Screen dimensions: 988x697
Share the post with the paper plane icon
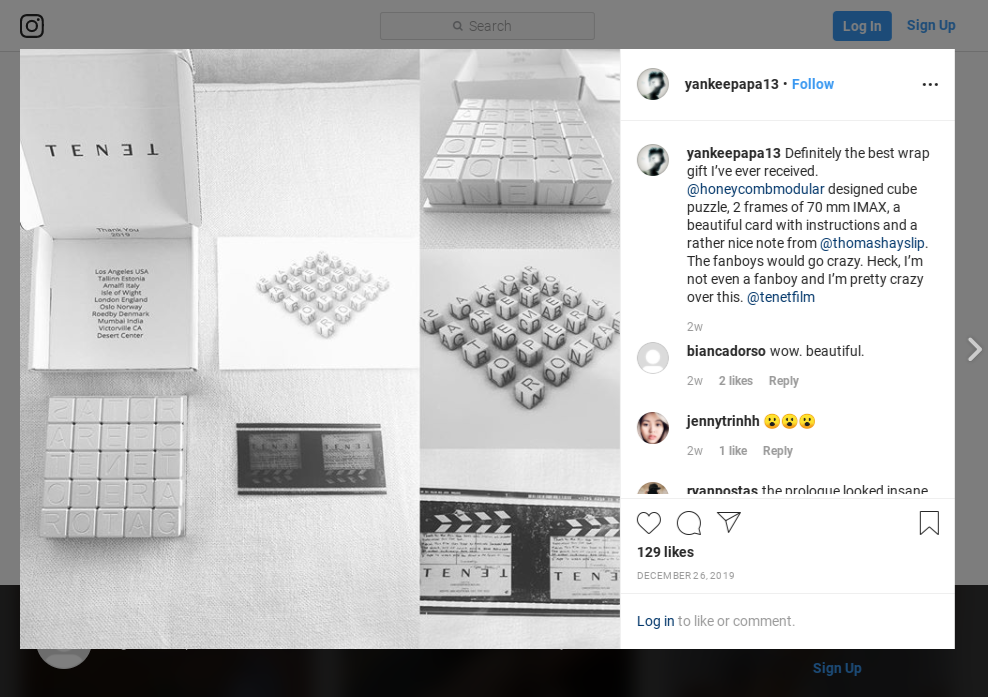coord(728,522)
